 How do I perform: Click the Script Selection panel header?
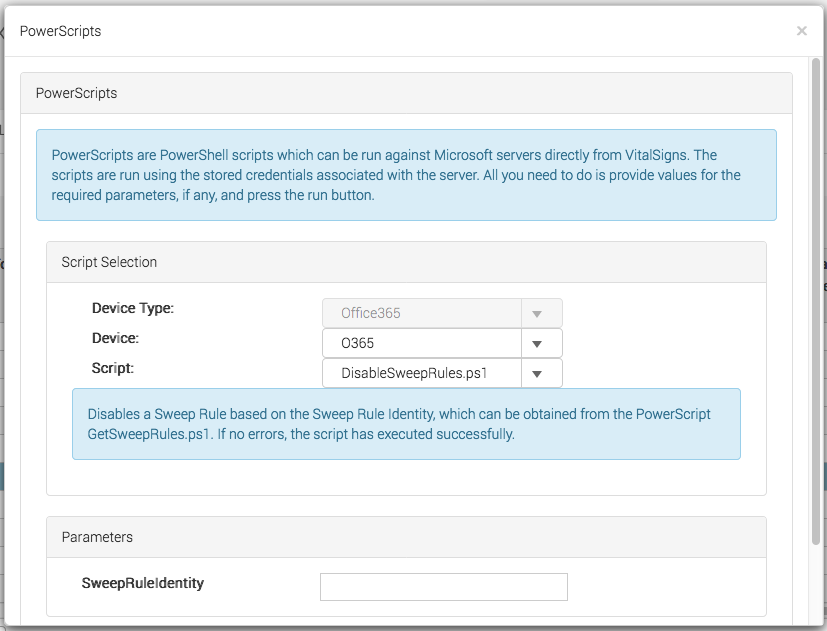(406, 262)
